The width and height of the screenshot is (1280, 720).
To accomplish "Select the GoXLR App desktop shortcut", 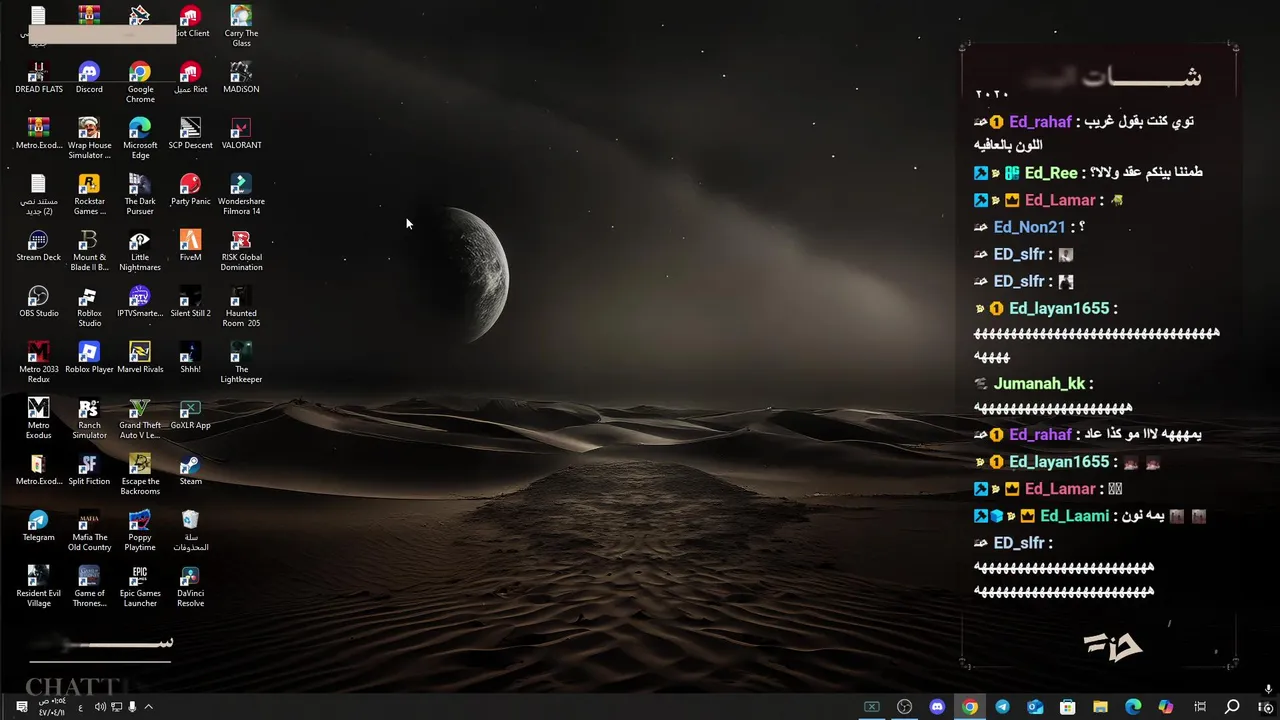I will tap(190, 414).
